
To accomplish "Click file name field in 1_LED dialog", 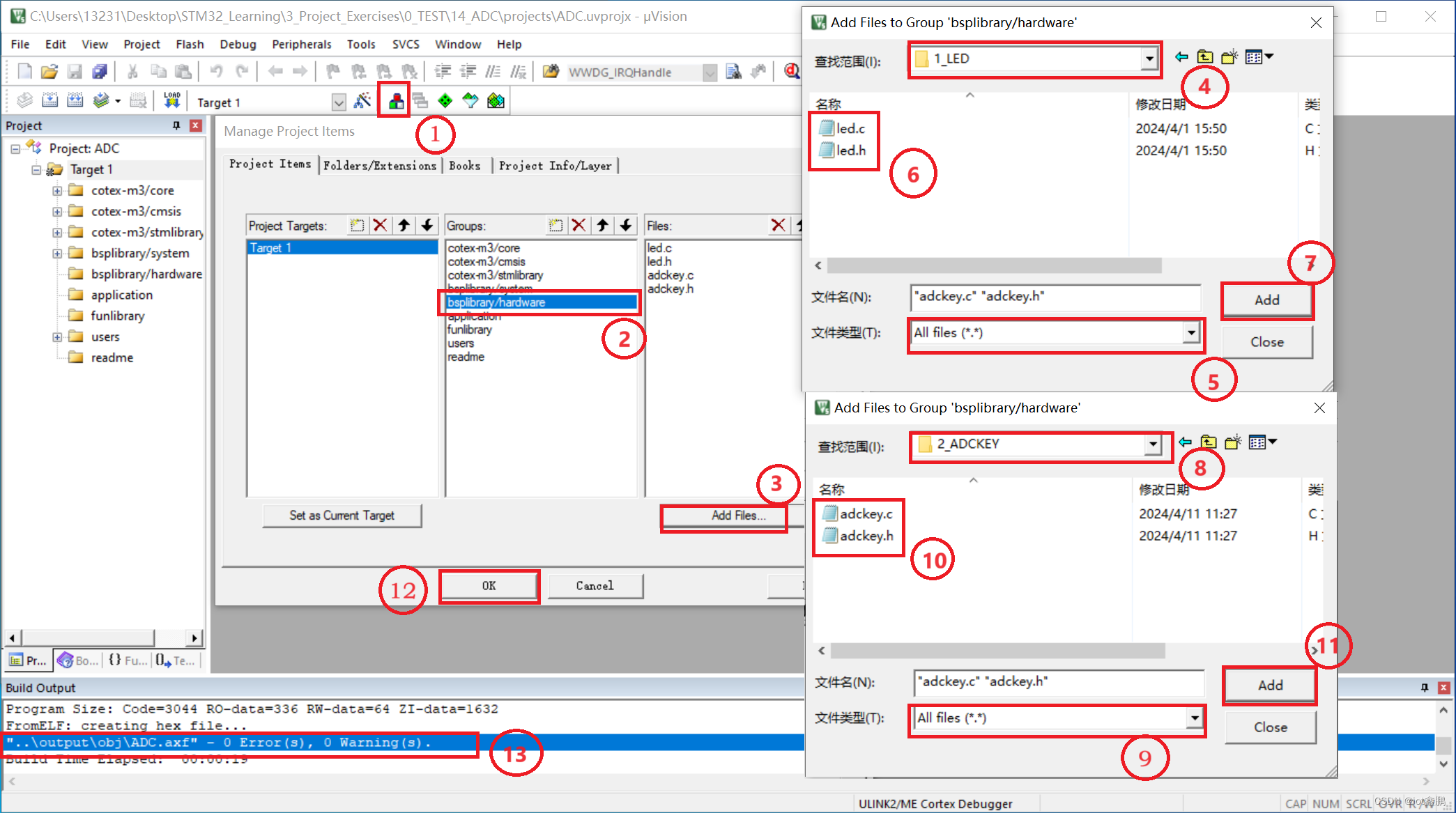I will (x=1056, y=297).
